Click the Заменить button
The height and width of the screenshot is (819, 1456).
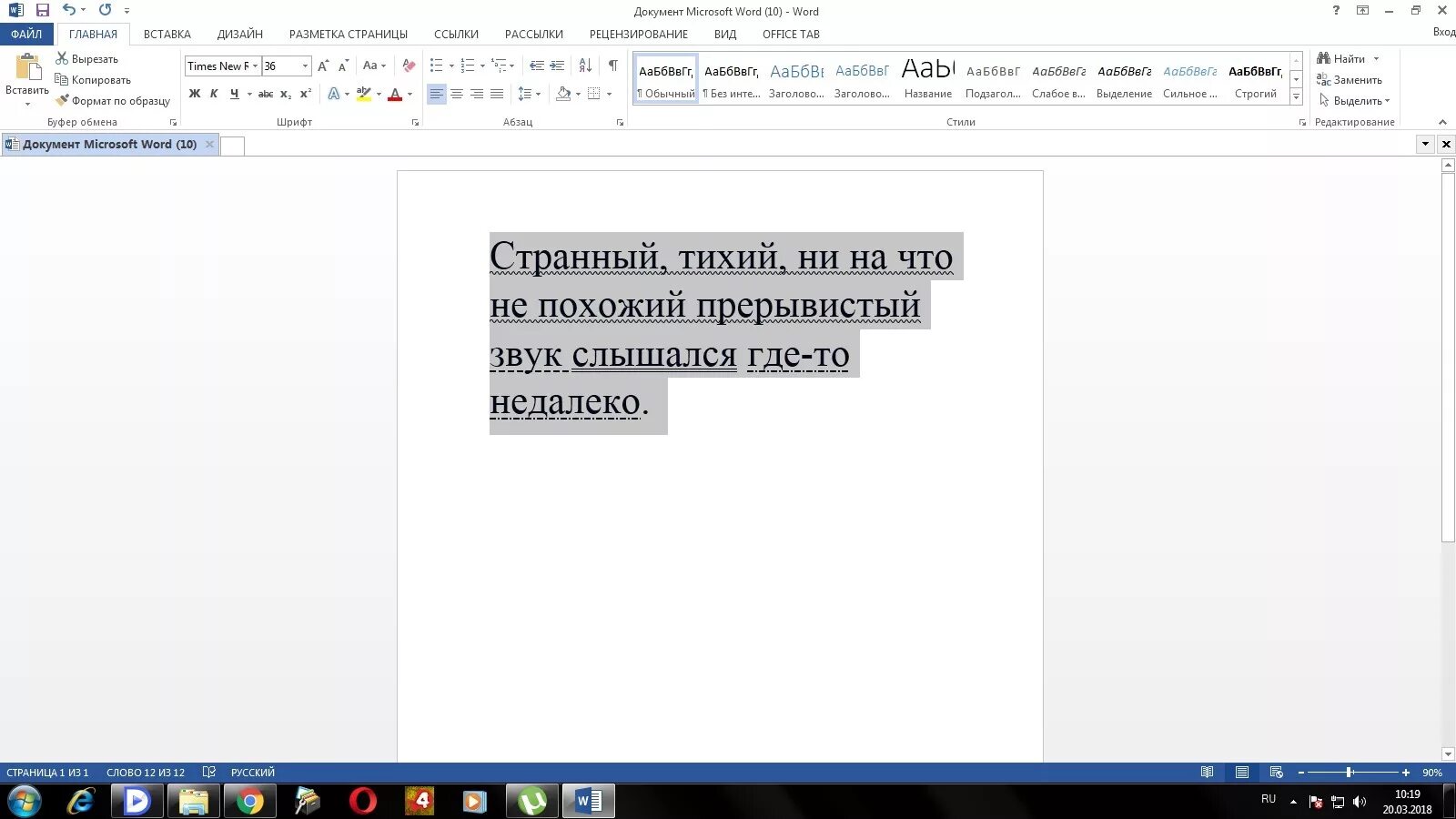(x=1355, y=79)
